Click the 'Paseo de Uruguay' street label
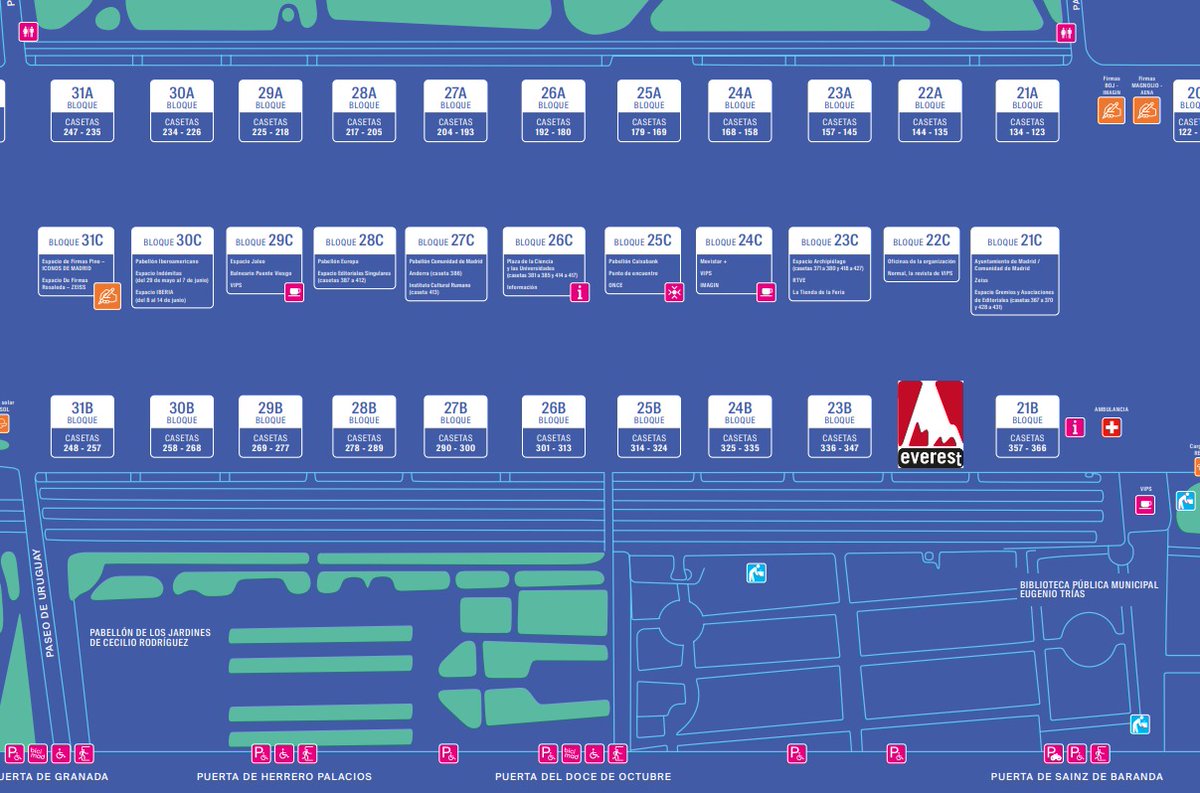 tap(45, 603)
